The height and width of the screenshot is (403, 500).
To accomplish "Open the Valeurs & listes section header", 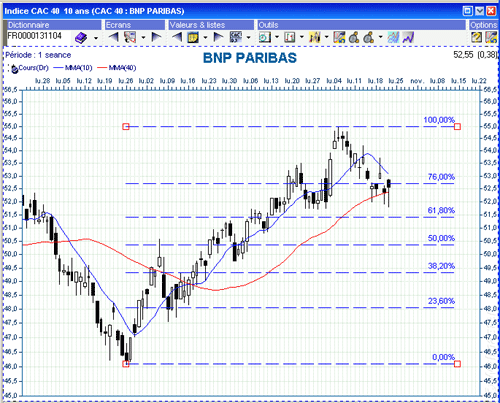I will click(211, 25).
